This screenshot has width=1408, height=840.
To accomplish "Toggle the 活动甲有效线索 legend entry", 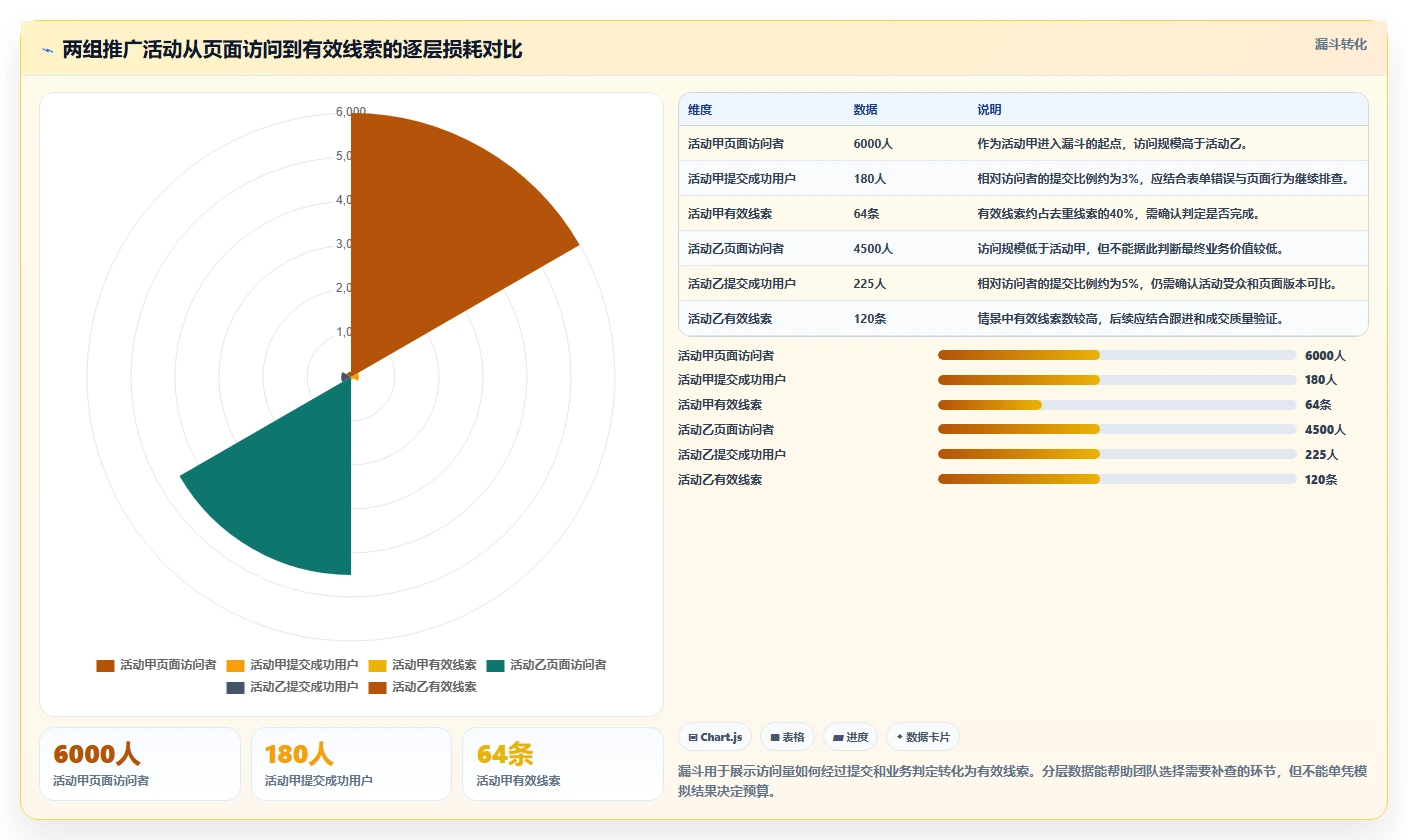I will (x=422, y=665).
